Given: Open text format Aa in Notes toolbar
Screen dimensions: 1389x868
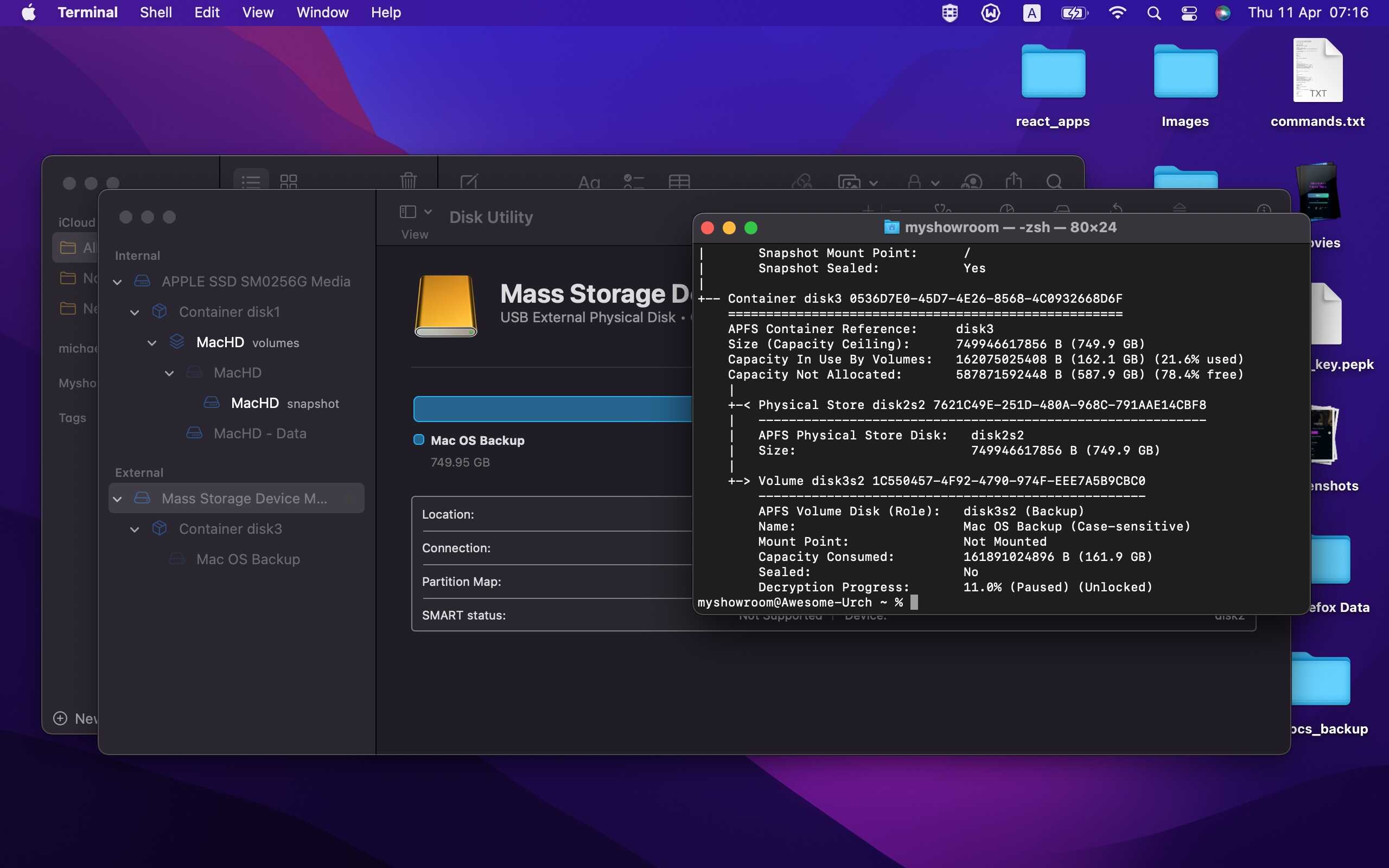Looking at the screenshot, I should 589,183.
